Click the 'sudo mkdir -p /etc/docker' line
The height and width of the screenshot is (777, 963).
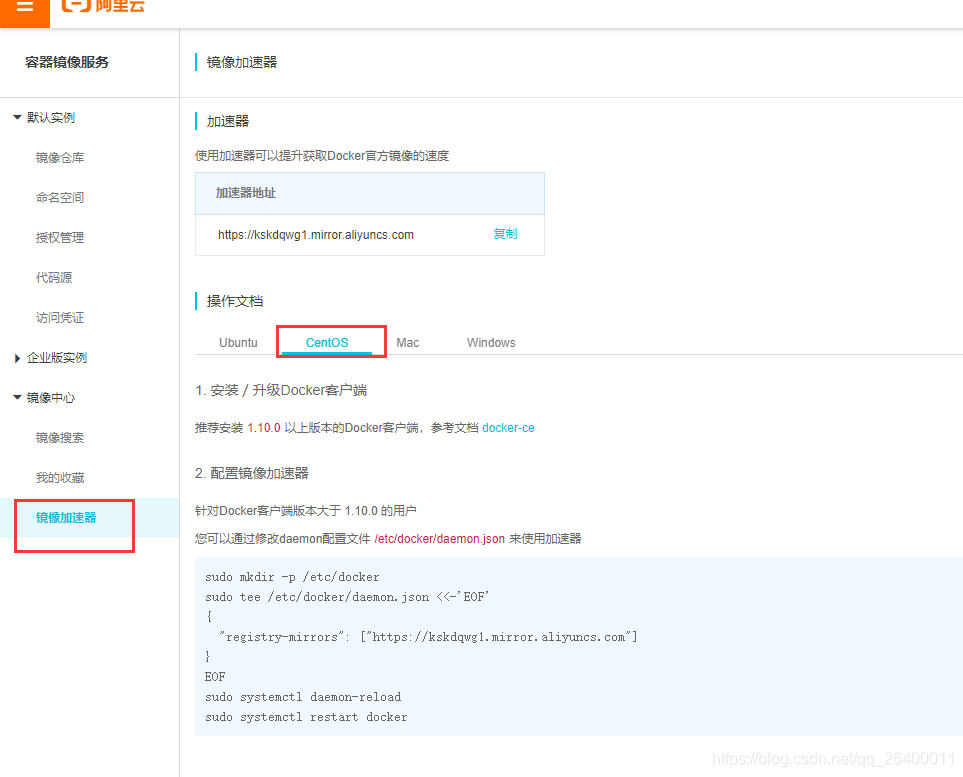click(292, 577)
